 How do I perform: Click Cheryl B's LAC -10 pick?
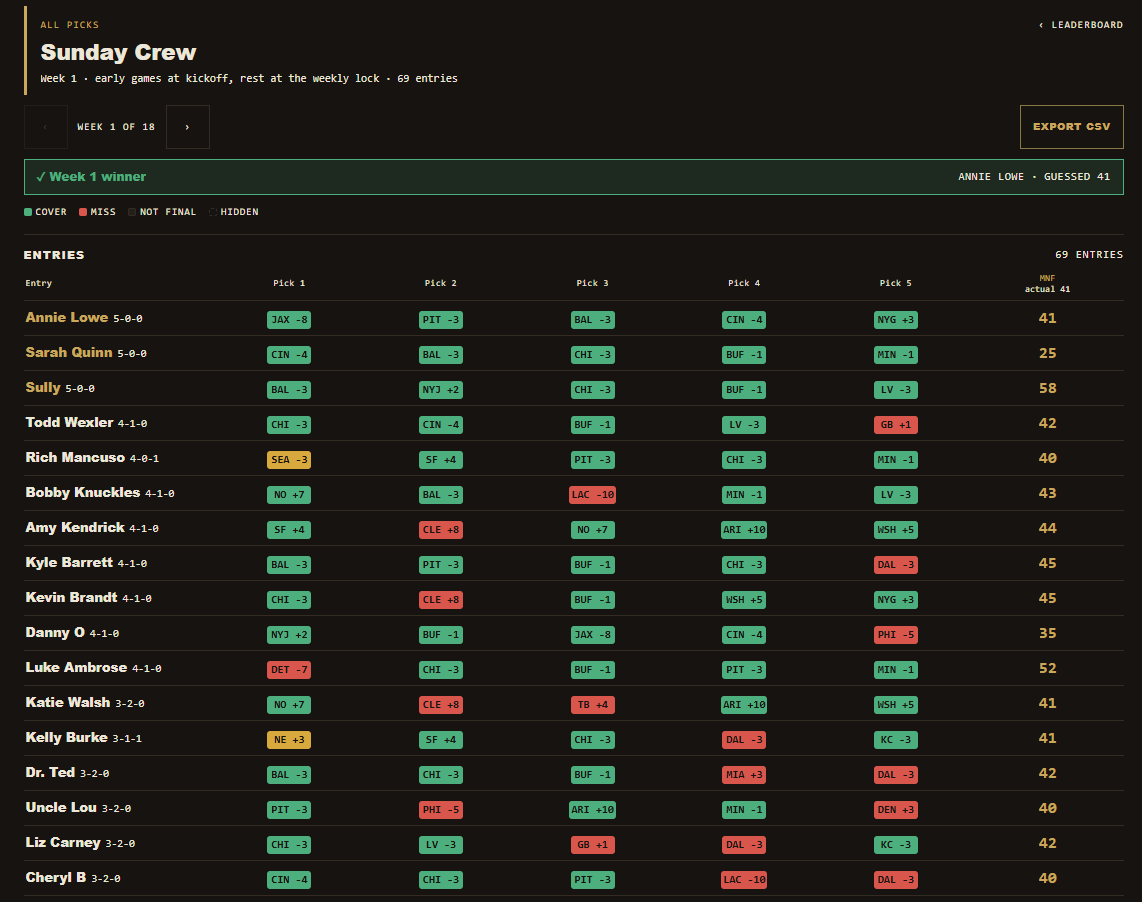[x=744, y=879]
